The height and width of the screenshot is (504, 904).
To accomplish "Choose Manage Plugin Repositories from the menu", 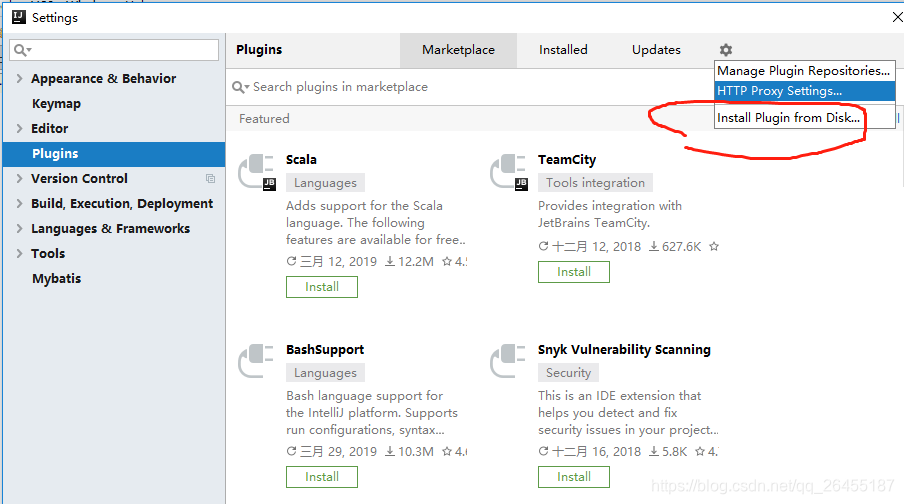I will coord(804,71).
